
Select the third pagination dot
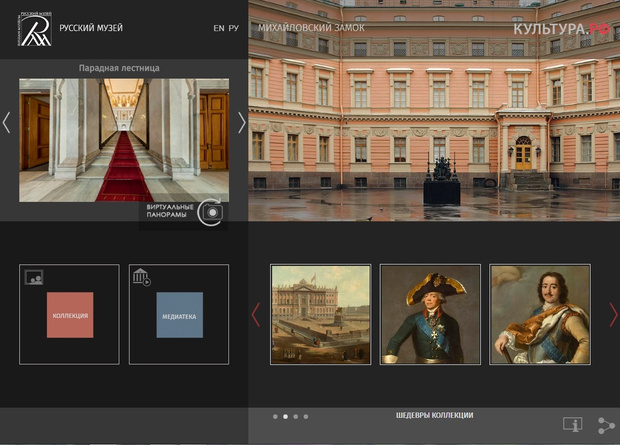click(295, 417)
